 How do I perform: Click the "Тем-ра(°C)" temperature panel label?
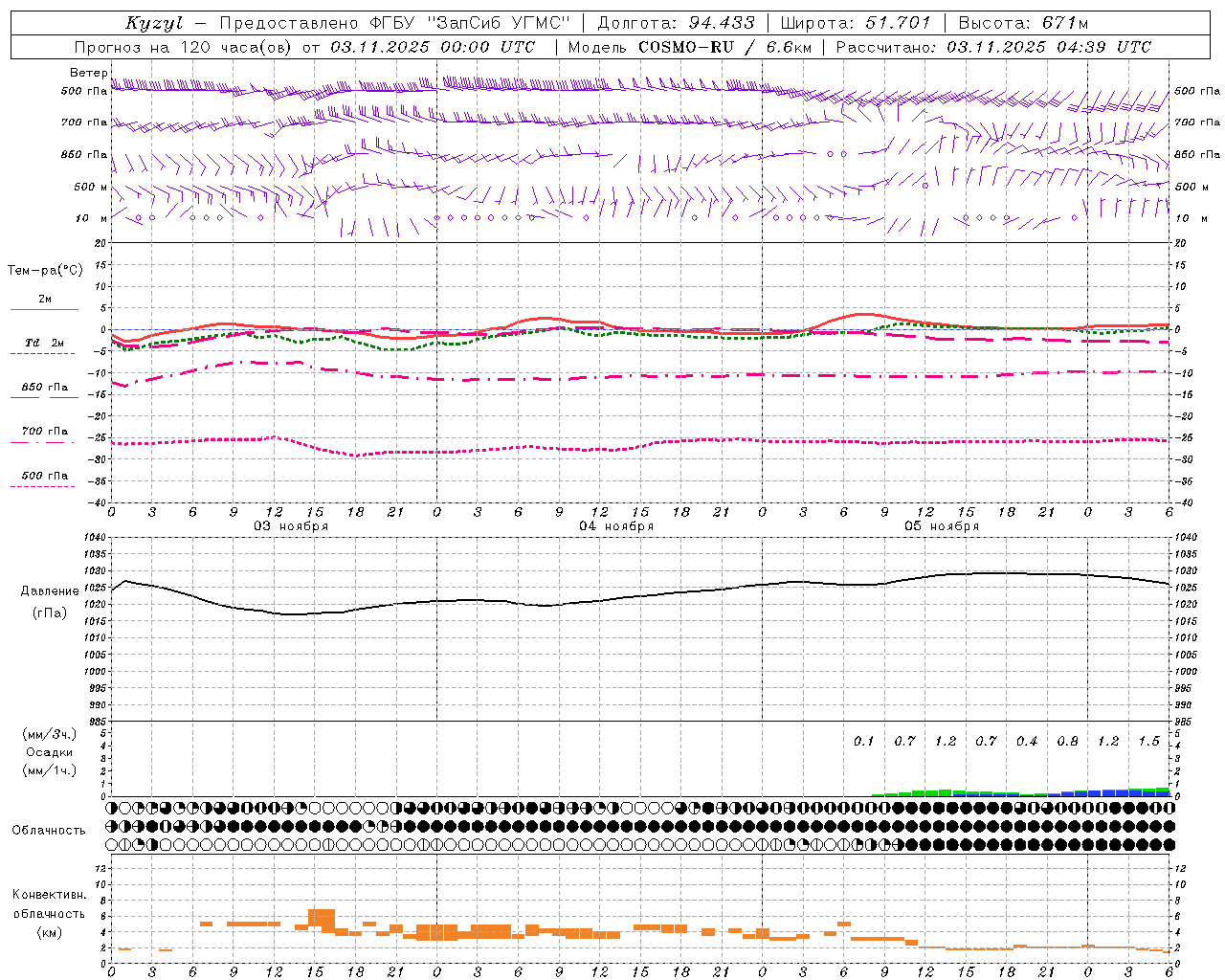pos(45,271)
